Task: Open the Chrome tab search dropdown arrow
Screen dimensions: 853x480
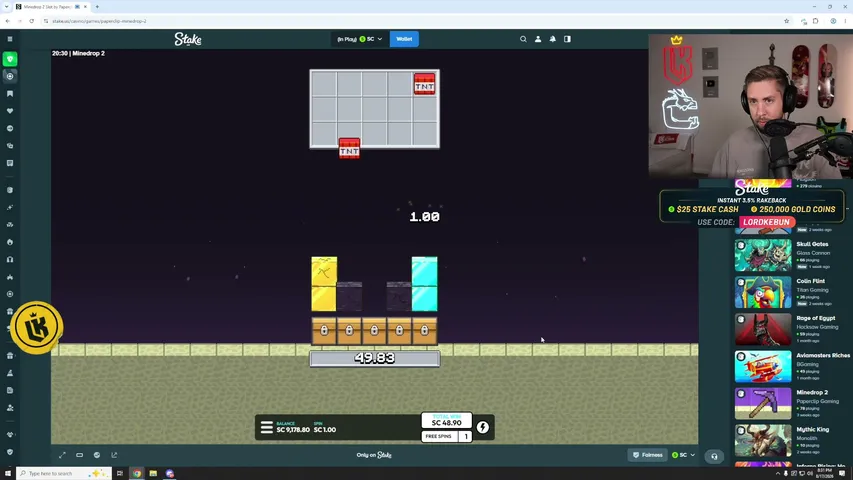Action: pos(7,7)
